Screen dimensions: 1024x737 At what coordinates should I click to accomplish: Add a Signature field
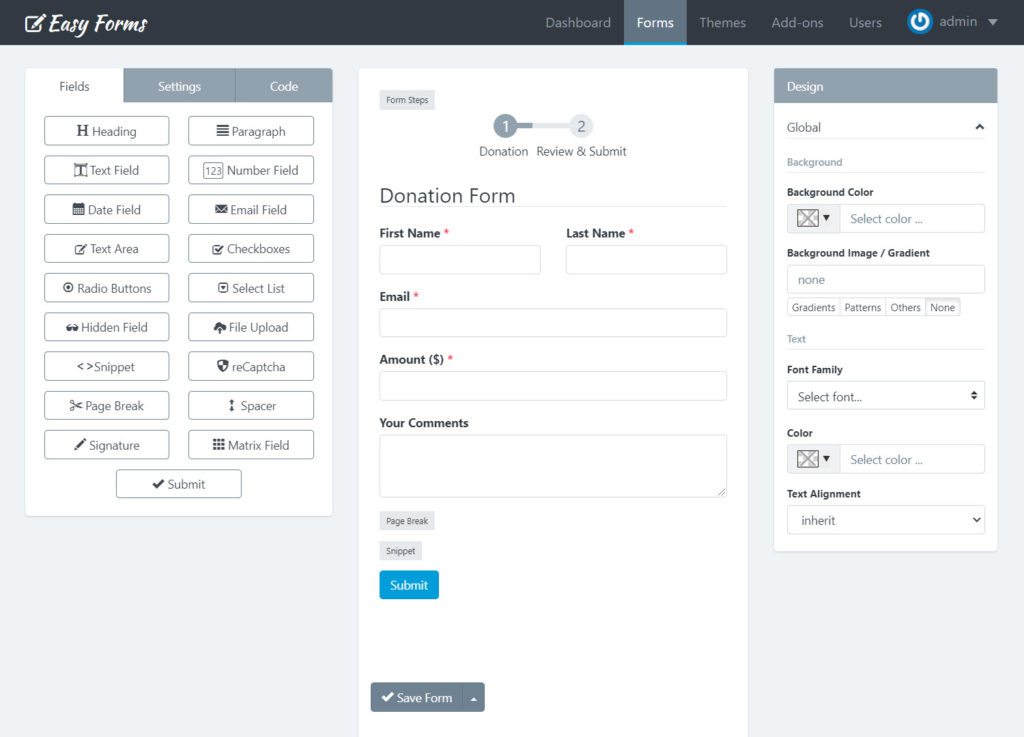tap(107, 445)
